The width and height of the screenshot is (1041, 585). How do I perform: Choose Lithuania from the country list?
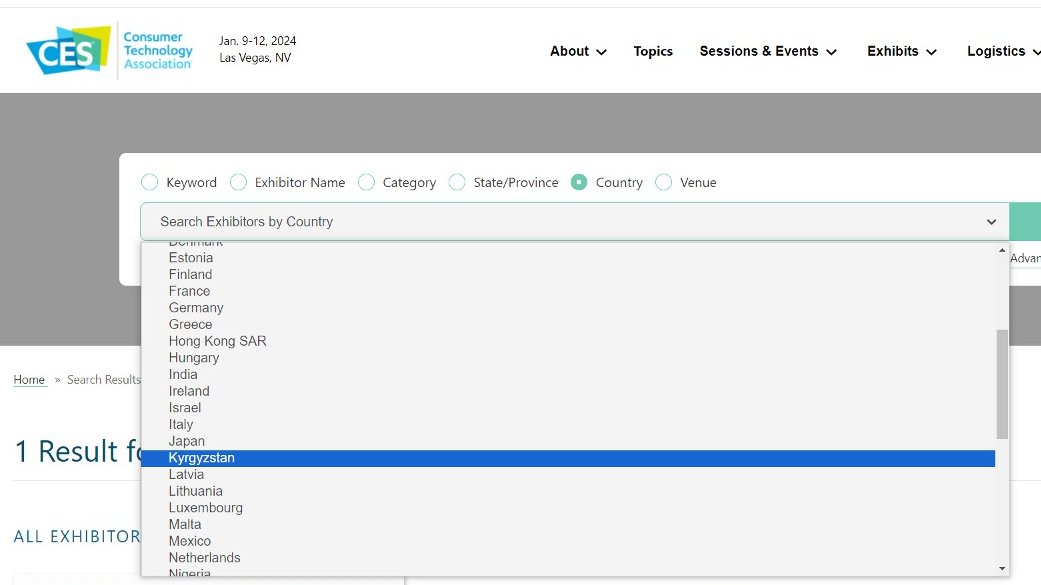tap(568, 491)
